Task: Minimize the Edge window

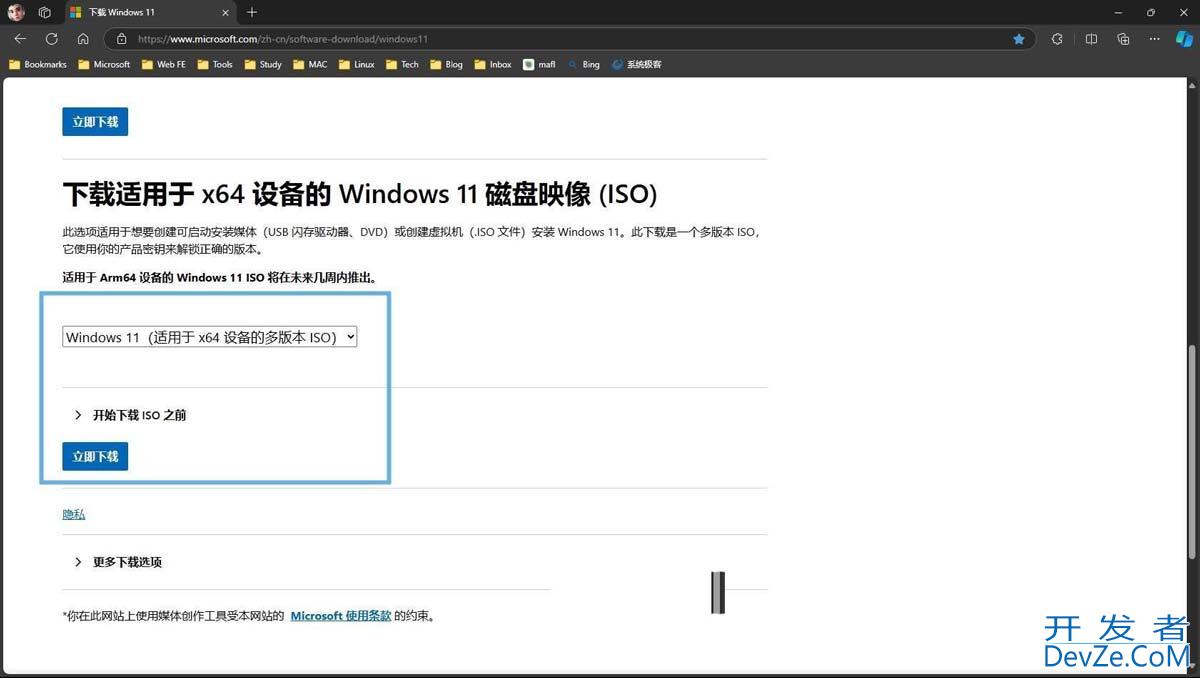Action: pos(1118,12)
